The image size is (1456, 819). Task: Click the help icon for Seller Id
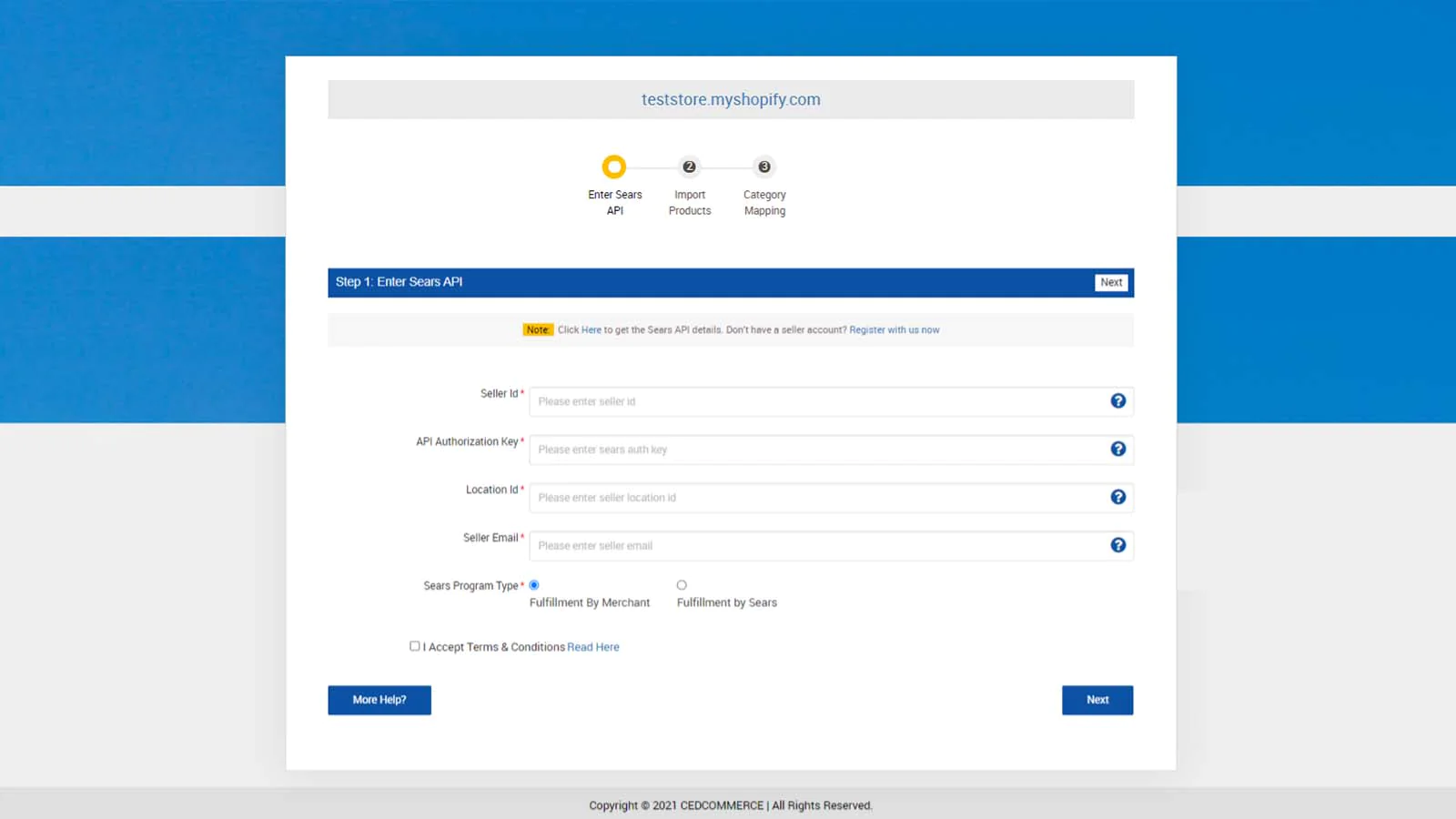coord(1117,401)
